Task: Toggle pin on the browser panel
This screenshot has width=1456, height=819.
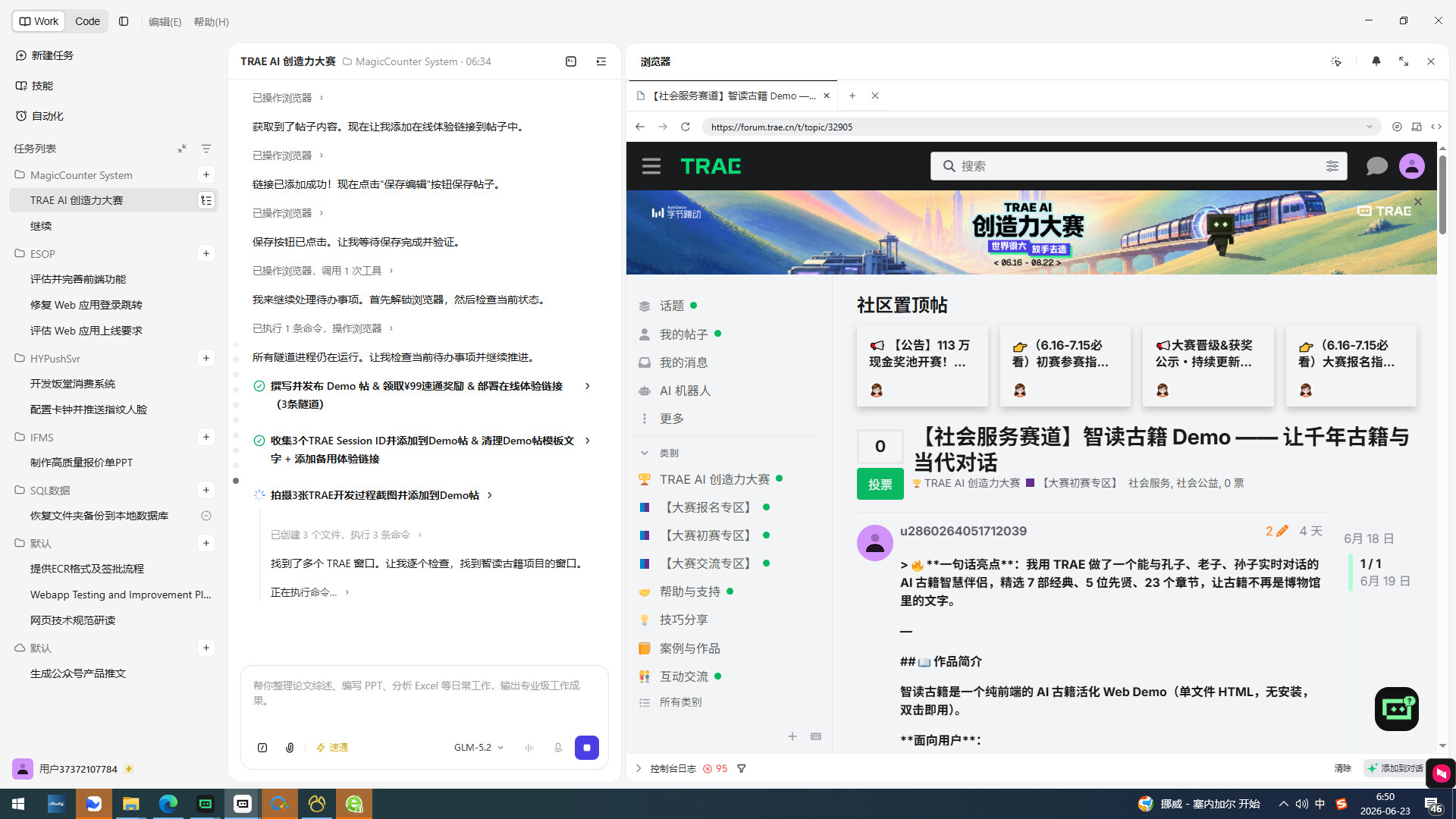Action: click(1376, 61)
